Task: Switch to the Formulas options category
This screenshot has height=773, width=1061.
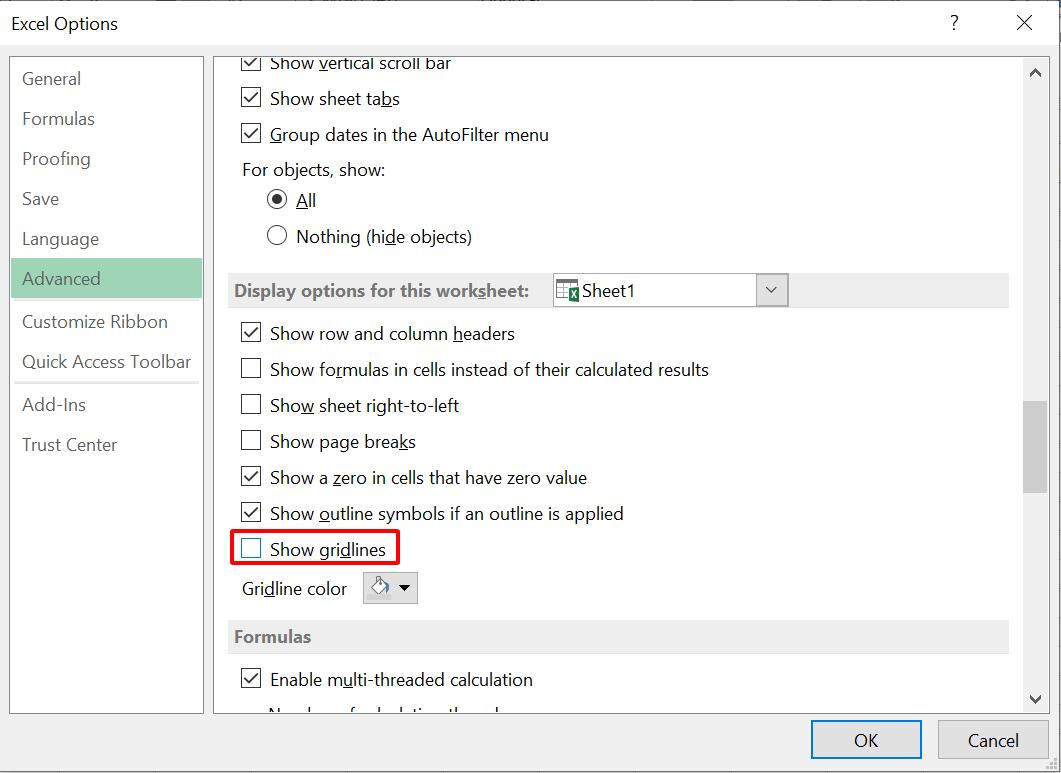Action: click(x=58, y=118)
